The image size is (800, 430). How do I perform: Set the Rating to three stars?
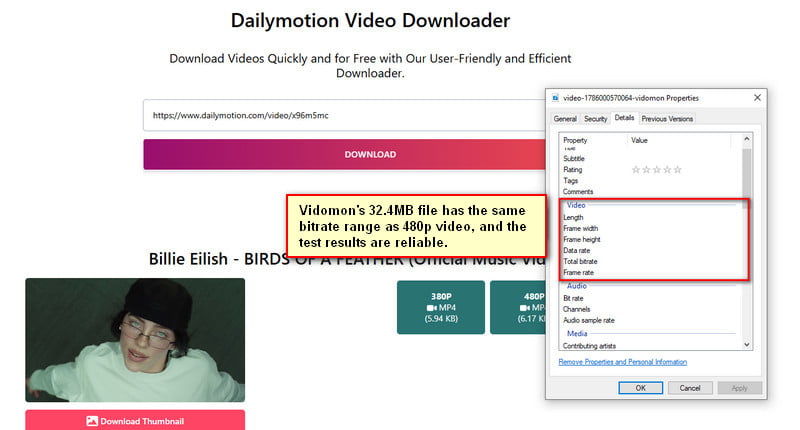(657, 169)
